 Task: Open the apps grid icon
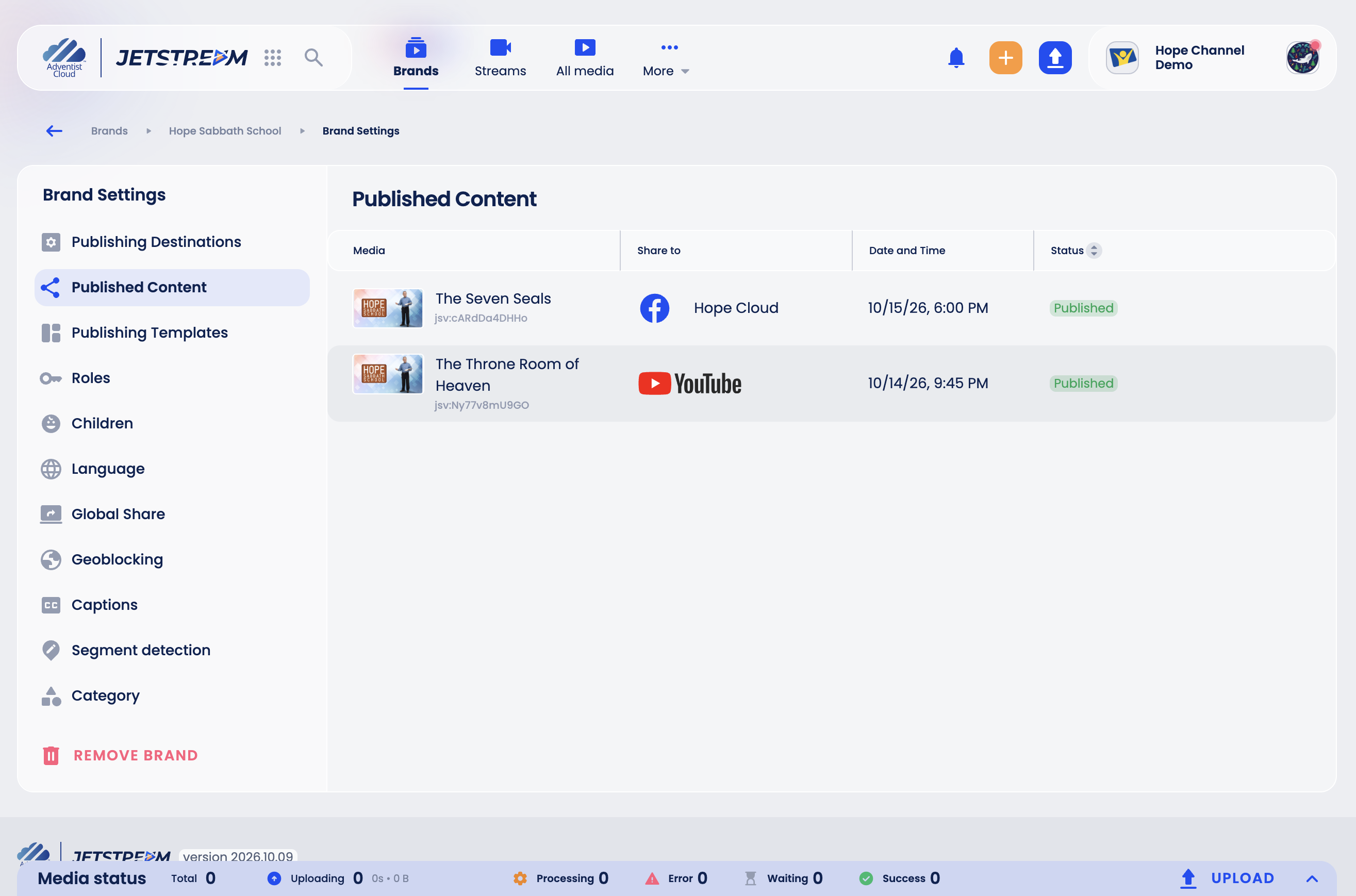[x=273, y=58]
